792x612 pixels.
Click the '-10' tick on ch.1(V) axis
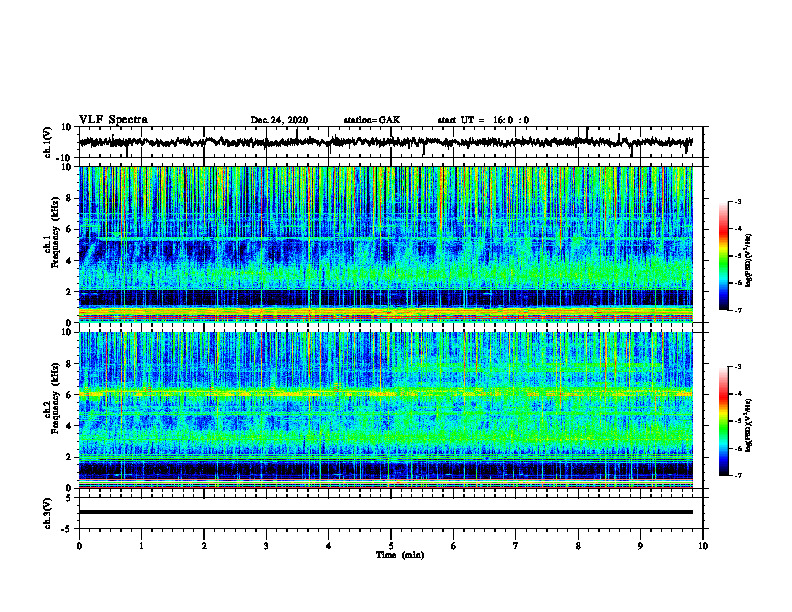click(x=65, y=158)
